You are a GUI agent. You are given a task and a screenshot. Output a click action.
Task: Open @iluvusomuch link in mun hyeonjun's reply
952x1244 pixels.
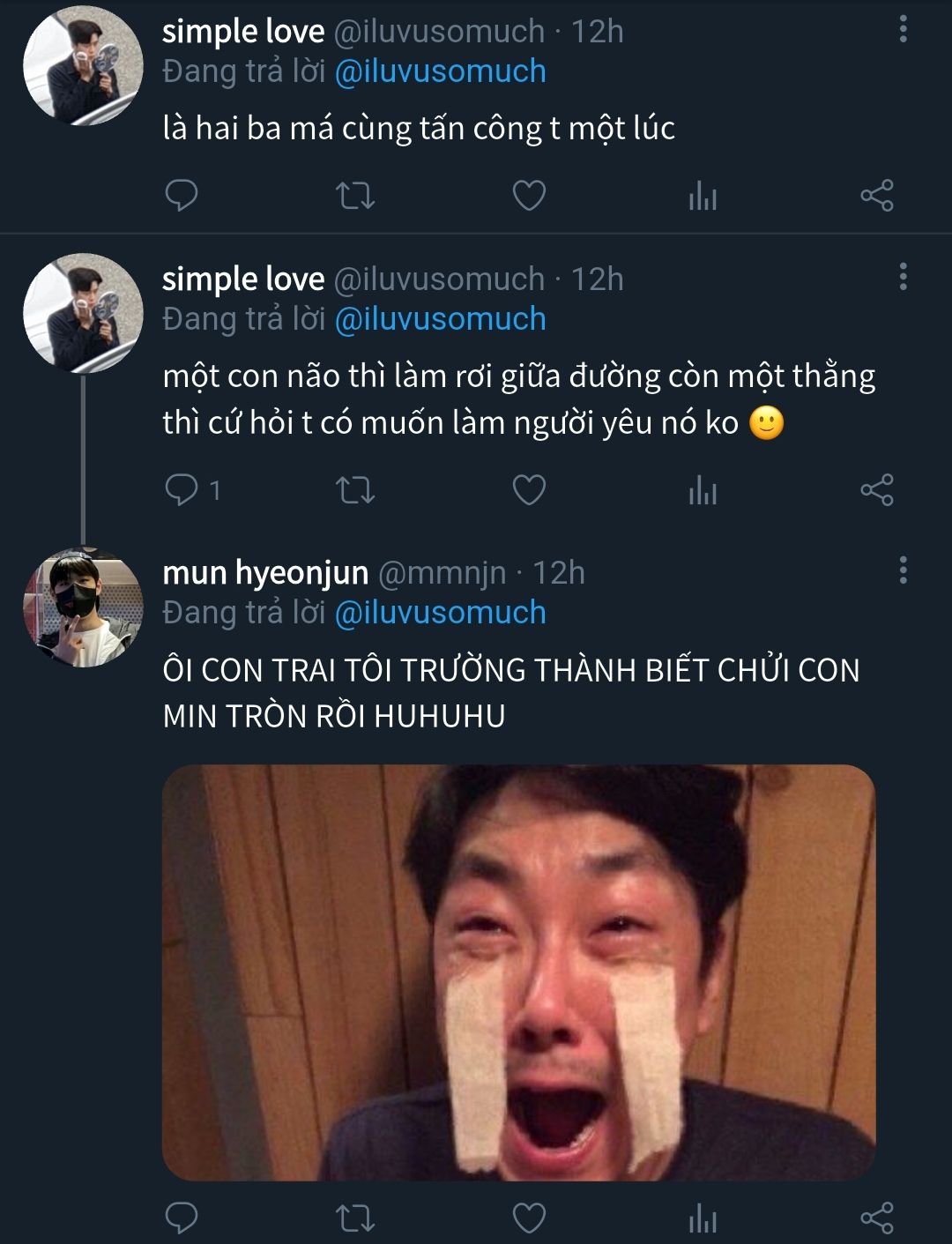click(x=440, y=613)
